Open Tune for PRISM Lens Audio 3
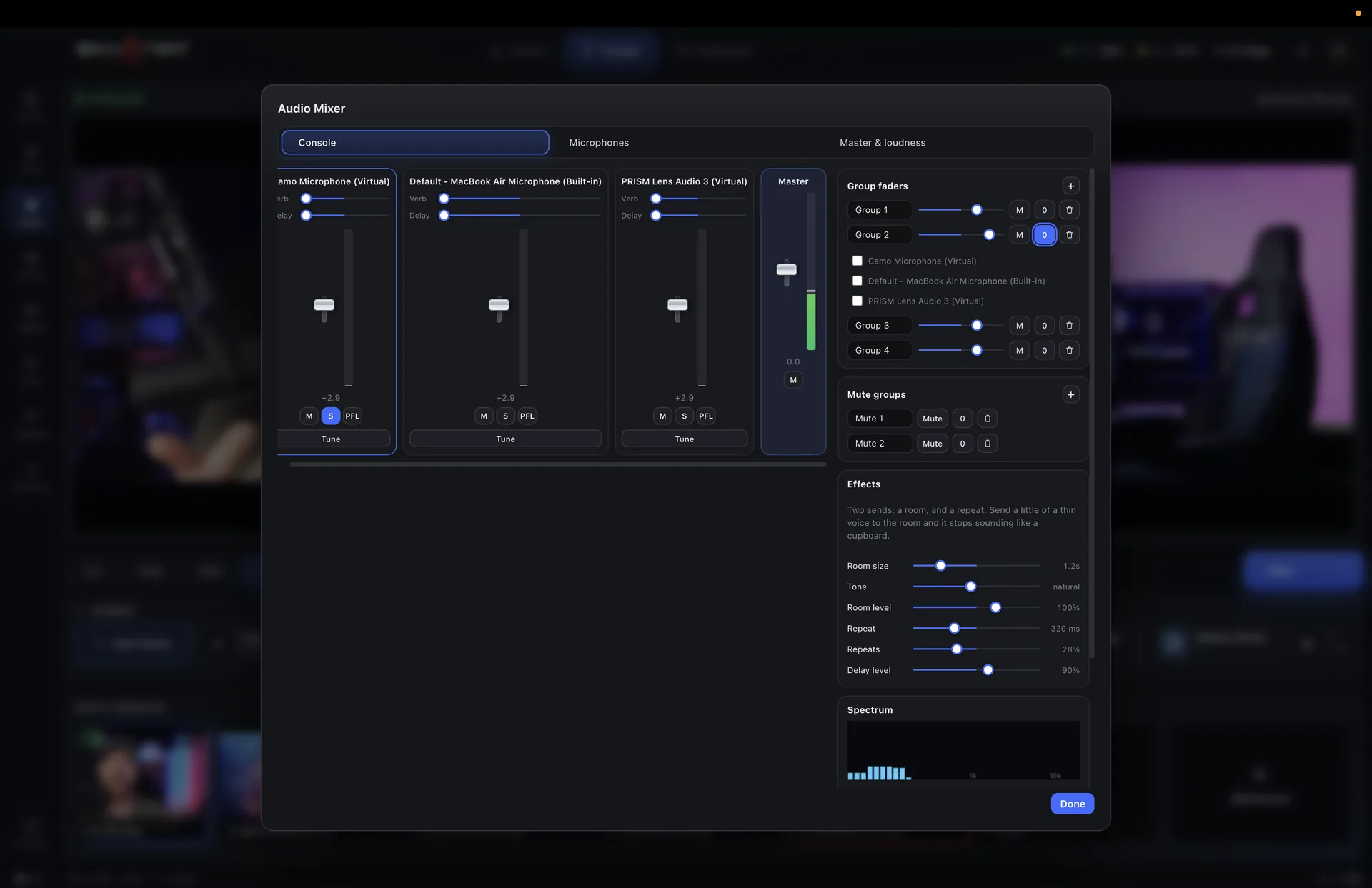 point(684,439)
